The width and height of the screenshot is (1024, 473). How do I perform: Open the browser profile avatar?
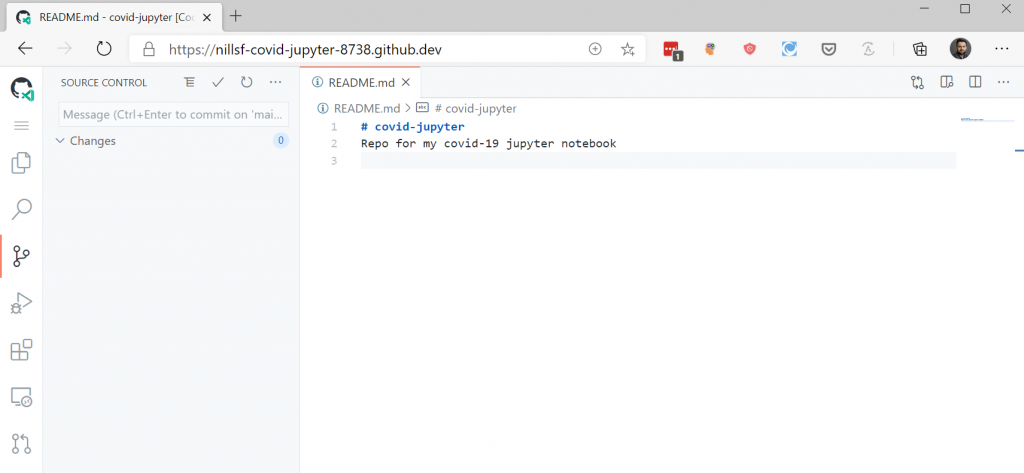960,48
